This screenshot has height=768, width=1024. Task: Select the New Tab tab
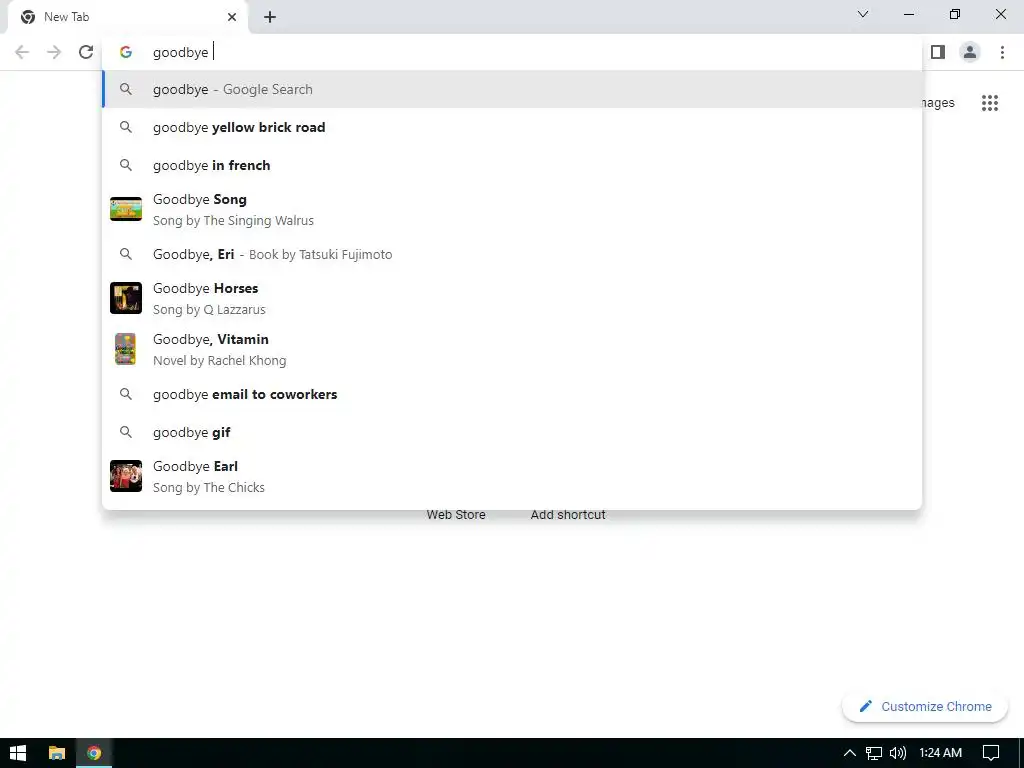(x=127, y=17)
